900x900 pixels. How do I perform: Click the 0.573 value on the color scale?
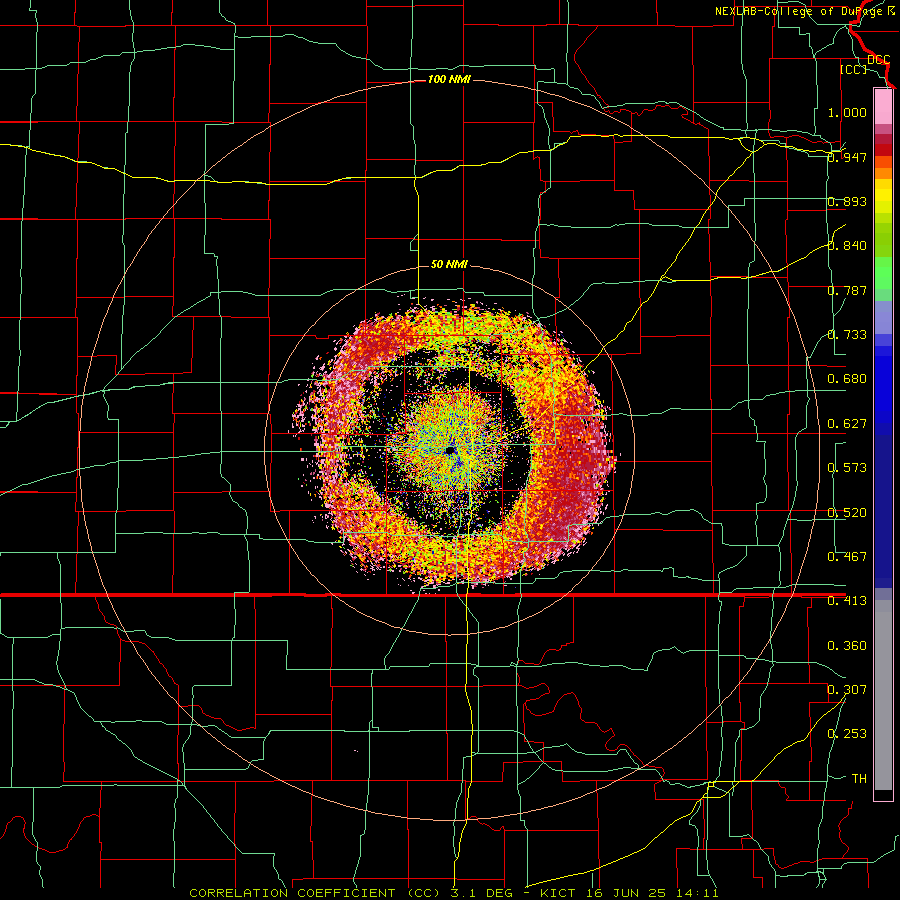pos(847,468)
